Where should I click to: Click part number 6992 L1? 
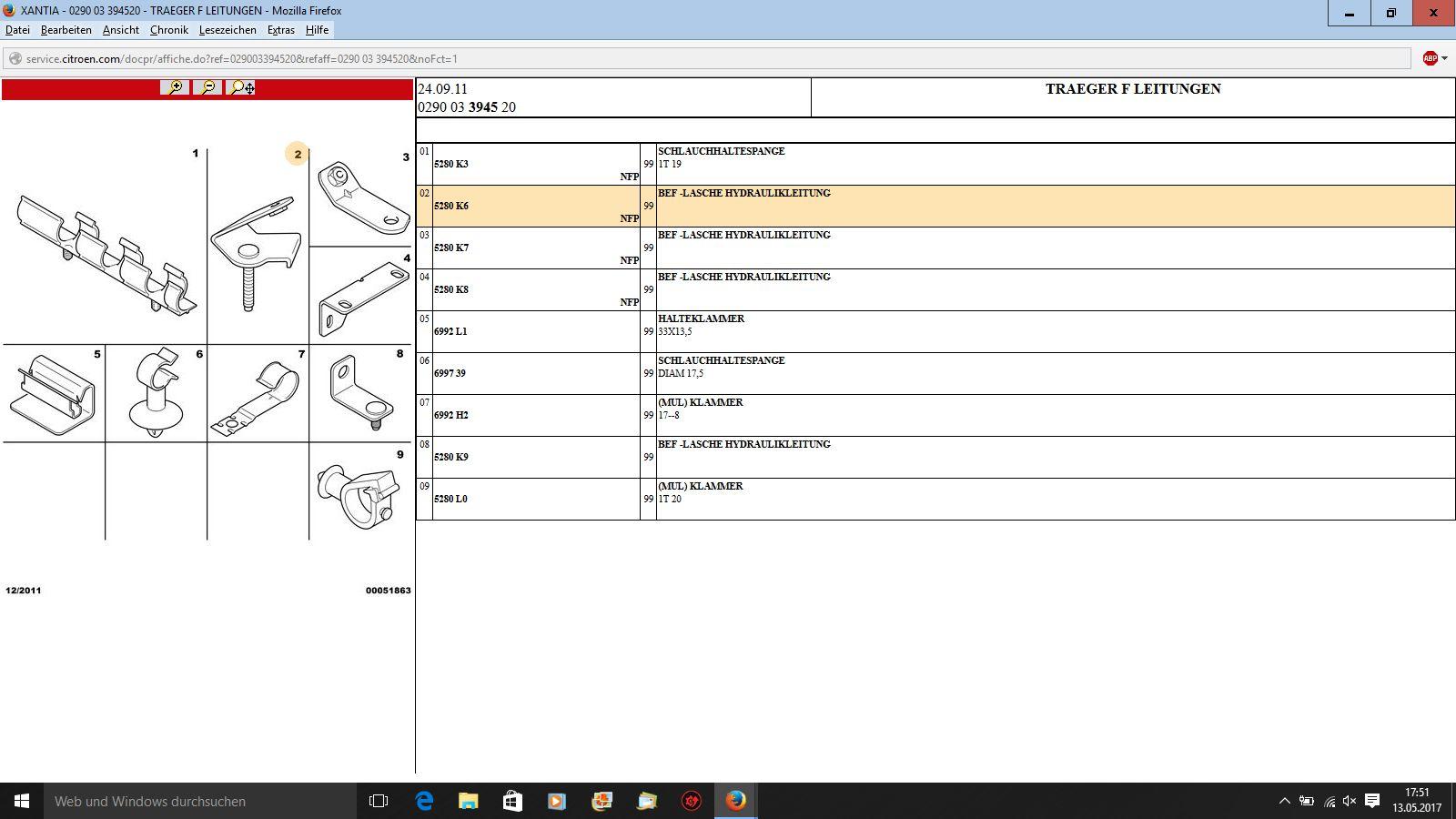(x=450, y=332)
